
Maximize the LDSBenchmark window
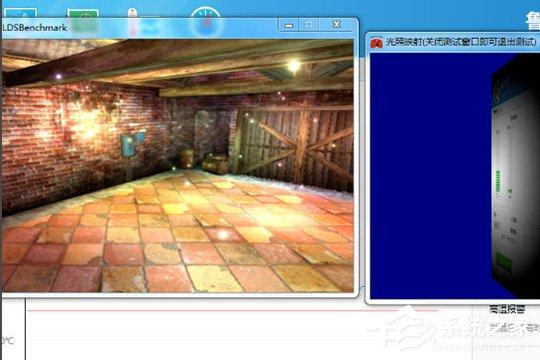pos(309,25)
